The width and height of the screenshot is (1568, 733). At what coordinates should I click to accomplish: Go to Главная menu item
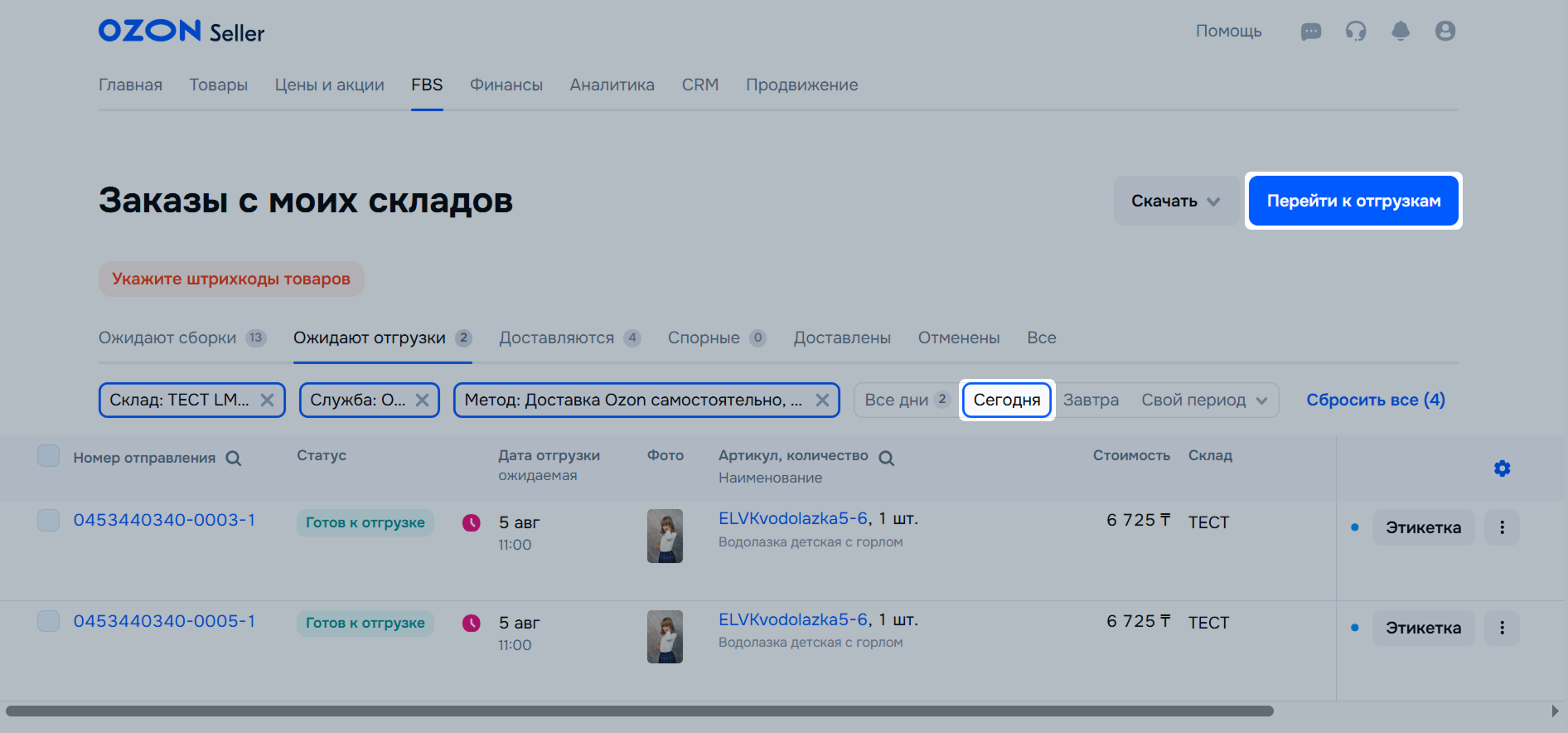pyautogui.click(x=130, y=85)
